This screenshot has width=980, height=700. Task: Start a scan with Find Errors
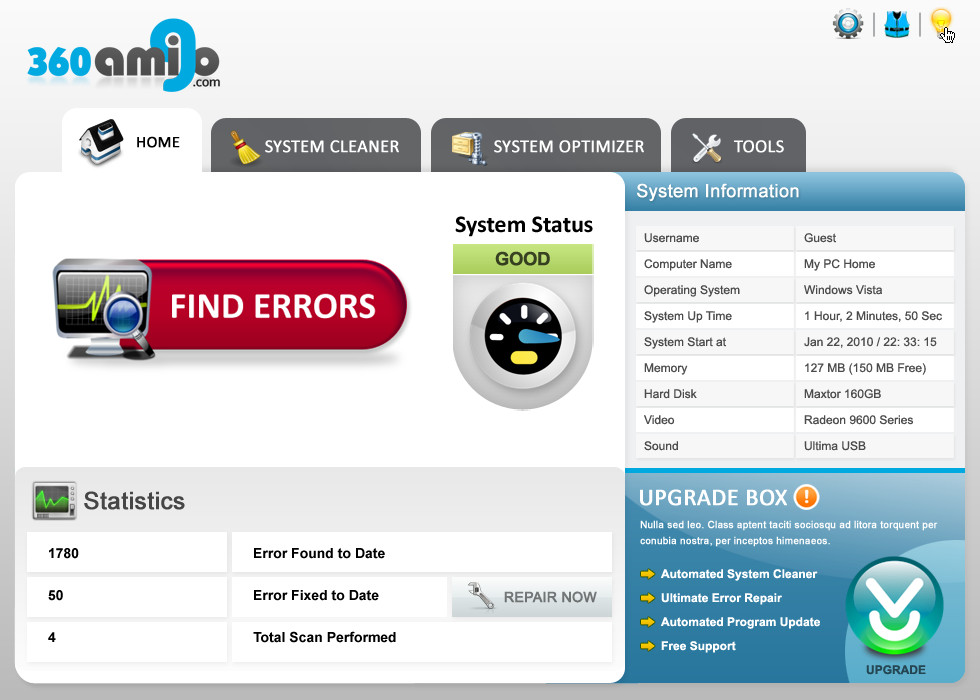231,306
